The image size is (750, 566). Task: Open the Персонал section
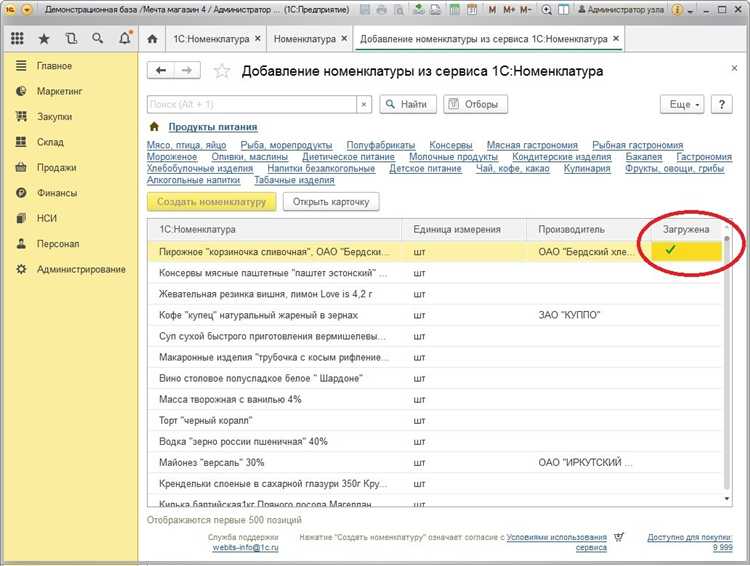tap(57, 244)
